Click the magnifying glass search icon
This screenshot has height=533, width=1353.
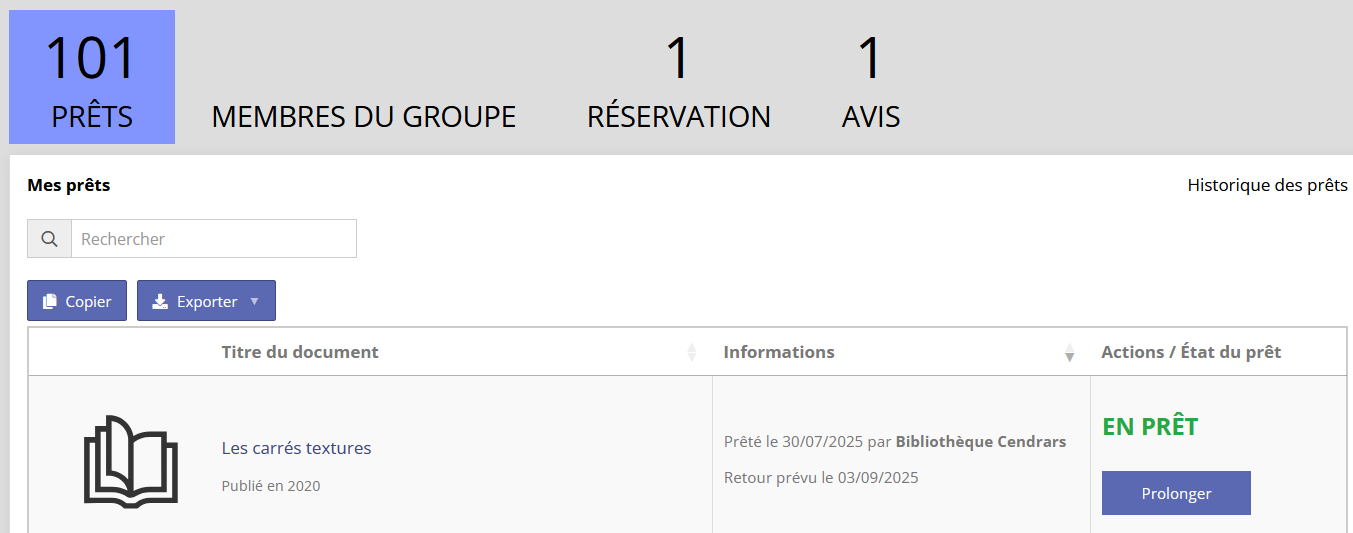pos(49,239)
